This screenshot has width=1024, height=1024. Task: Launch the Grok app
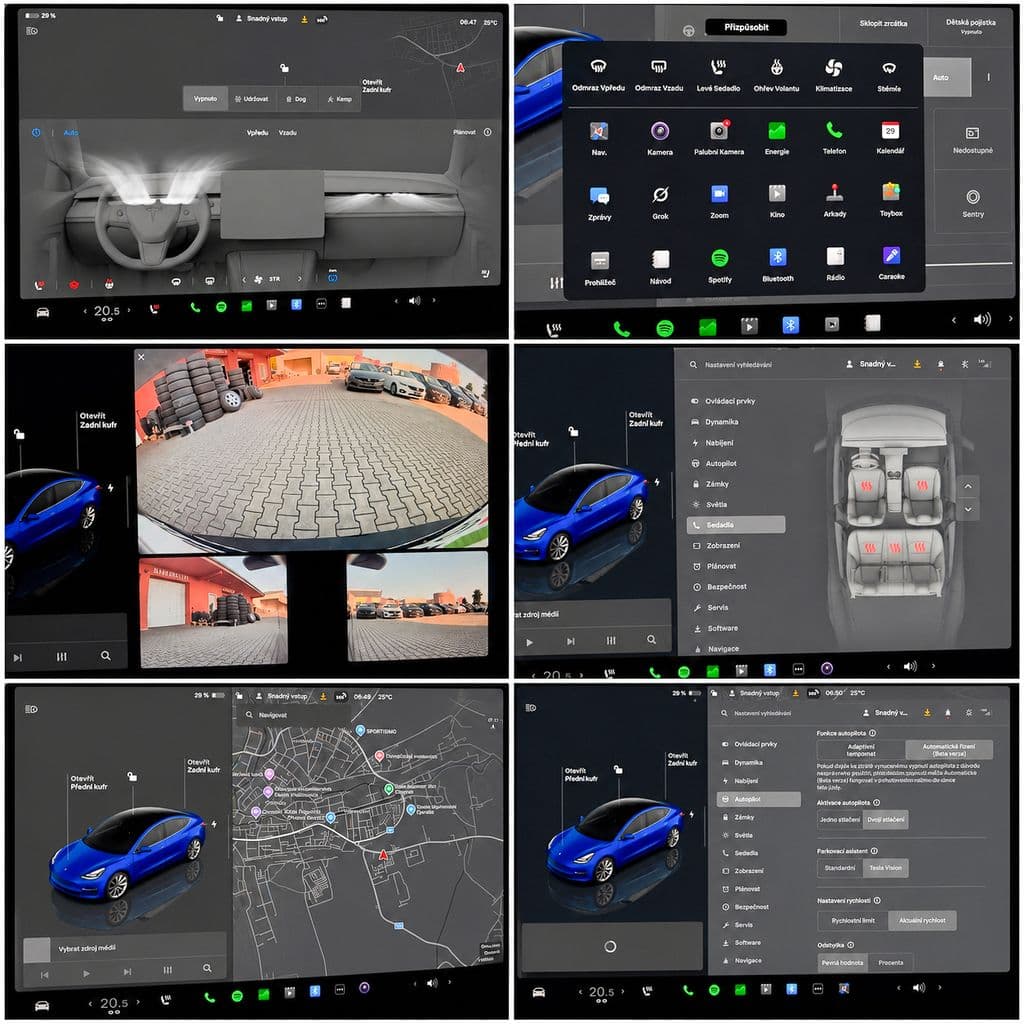[660, 202]
